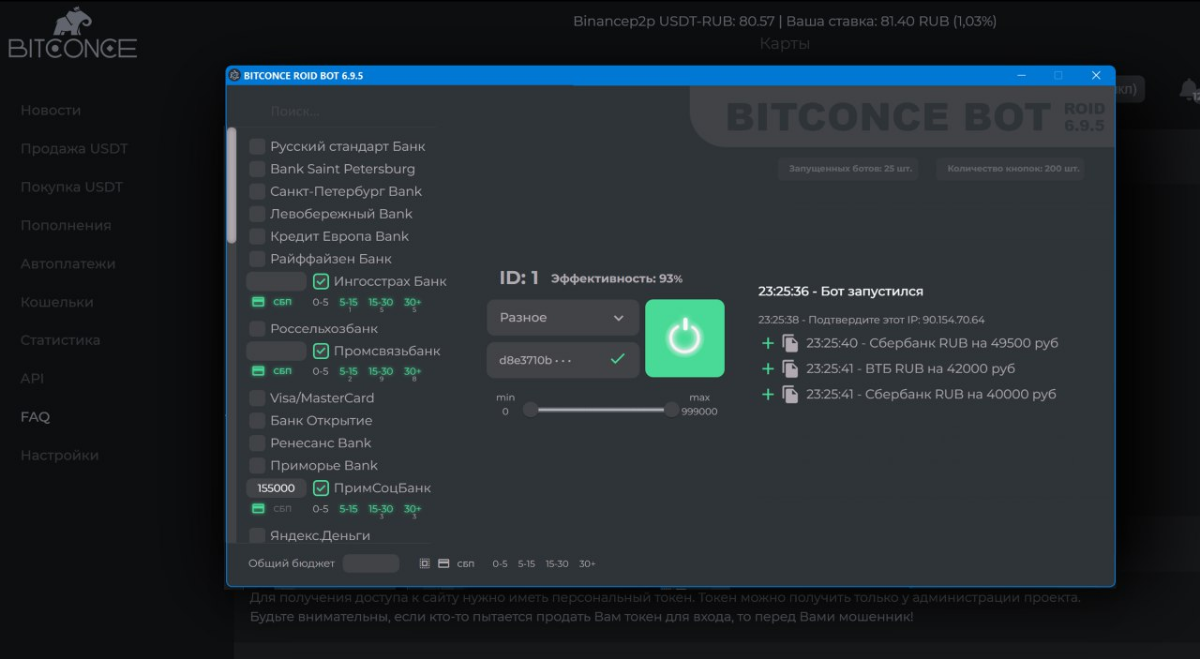
Task: Click the token field showing d8e3710b
Action: click(x=562, y=359)
